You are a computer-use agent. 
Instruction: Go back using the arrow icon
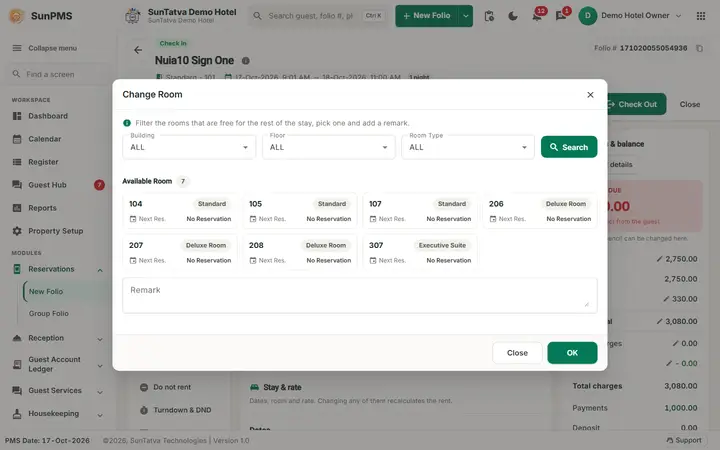click(x=138, y=50)
